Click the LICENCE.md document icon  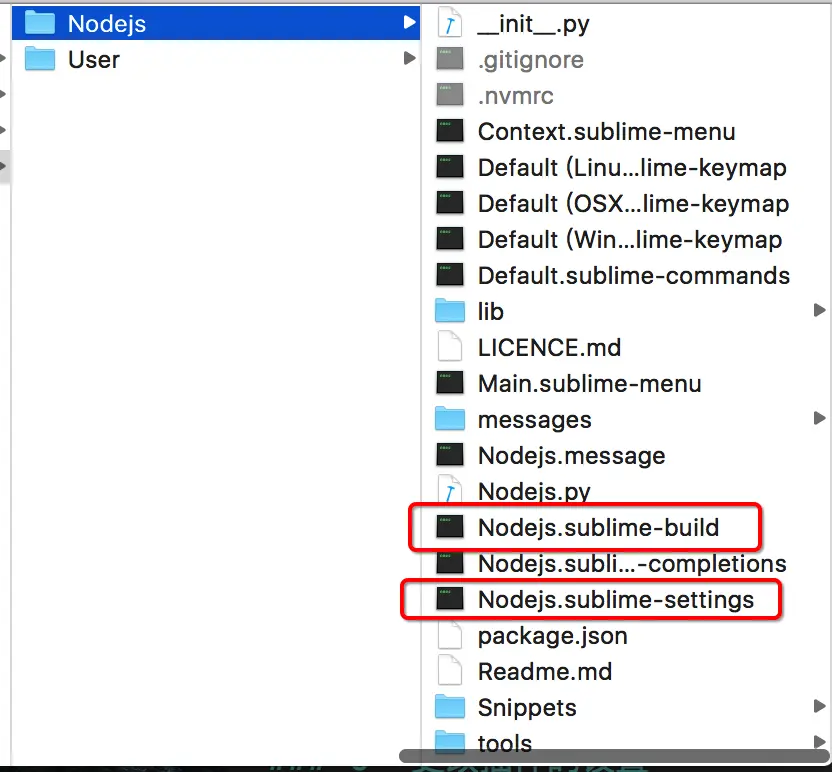(449, 346)
